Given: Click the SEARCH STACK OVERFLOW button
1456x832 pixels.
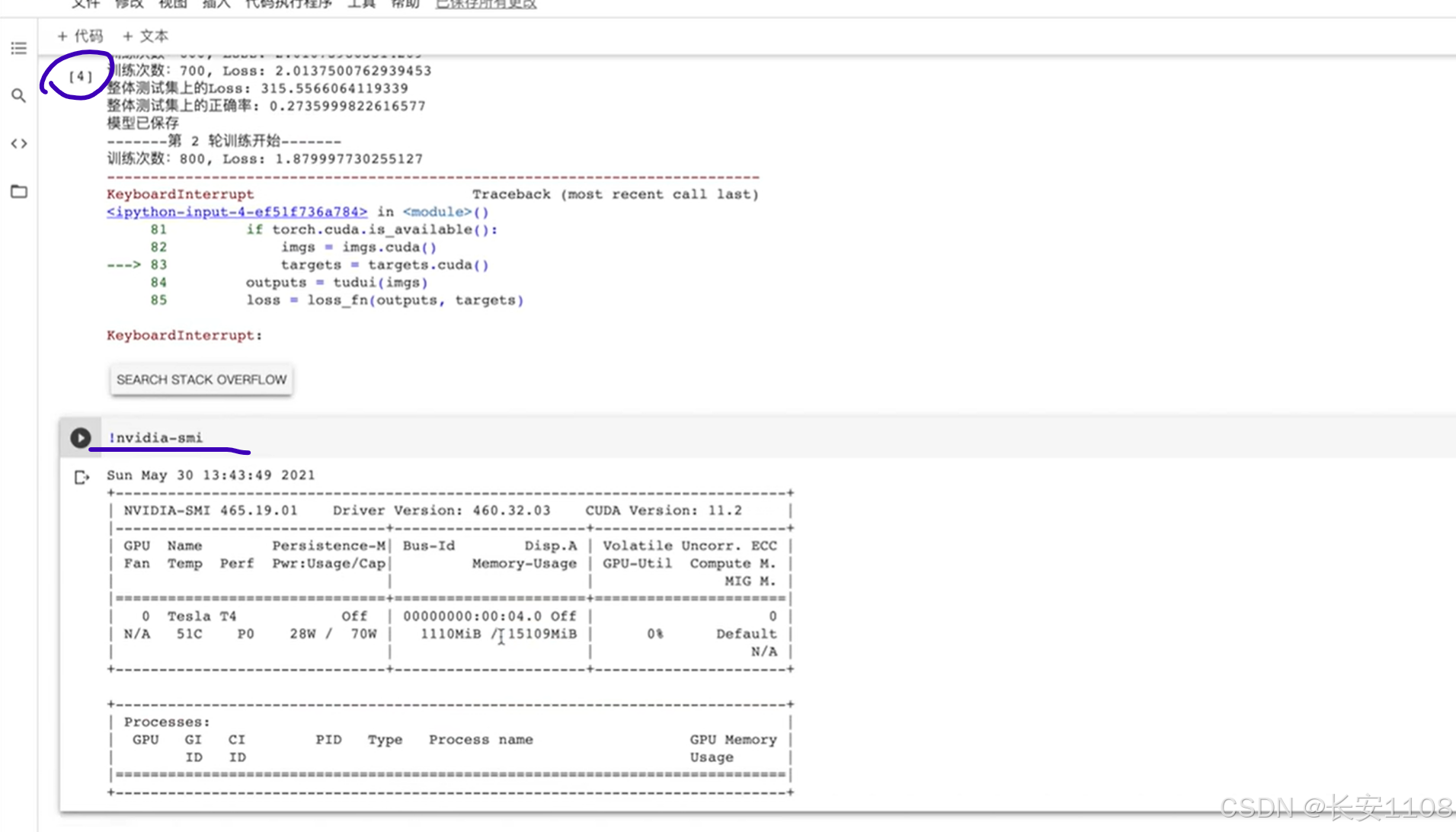Looking at the screenshot, I should pos(201,379).
